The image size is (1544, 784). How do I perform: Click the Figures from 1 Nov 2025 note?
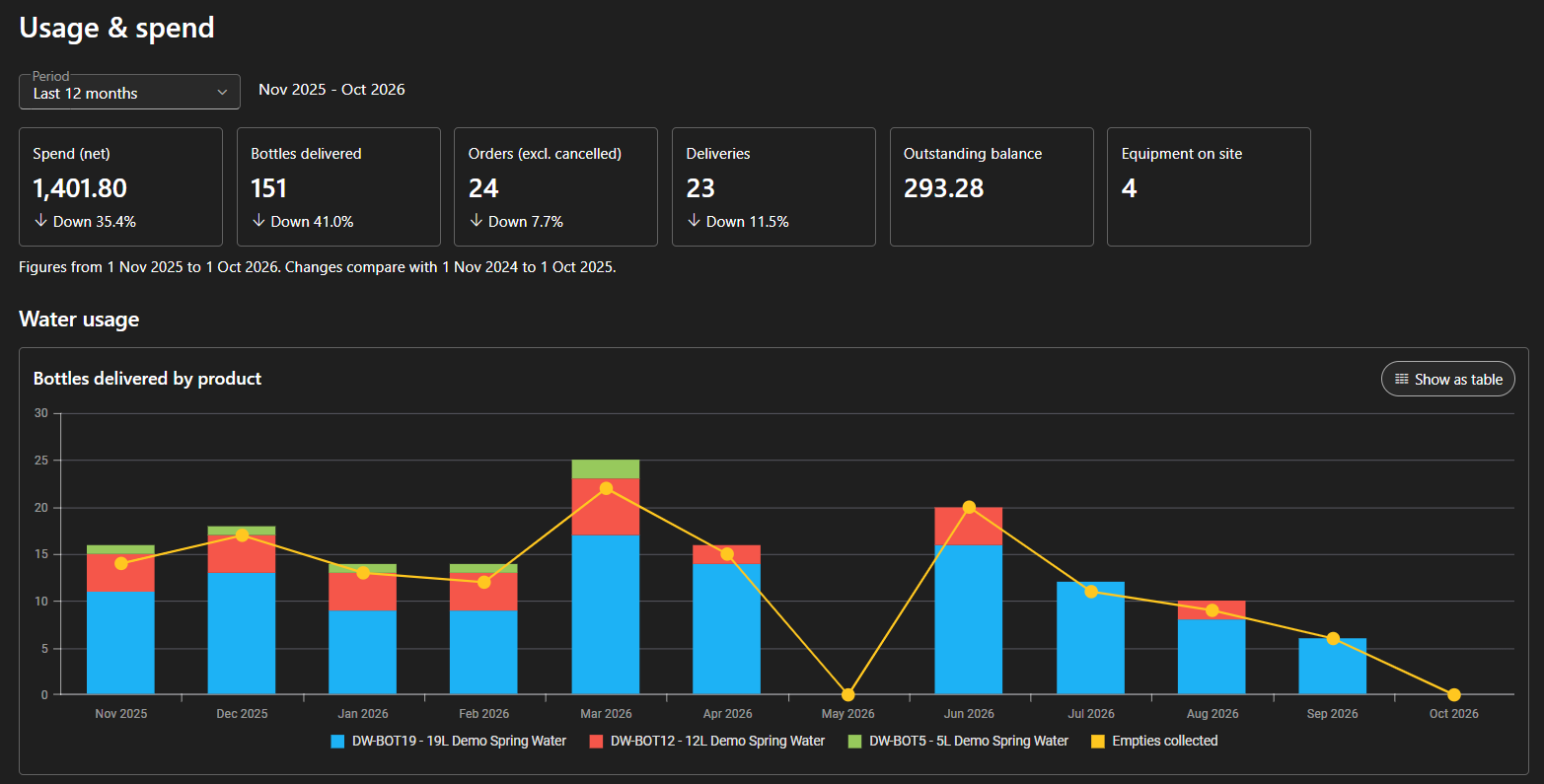click(x=318, y=266)
